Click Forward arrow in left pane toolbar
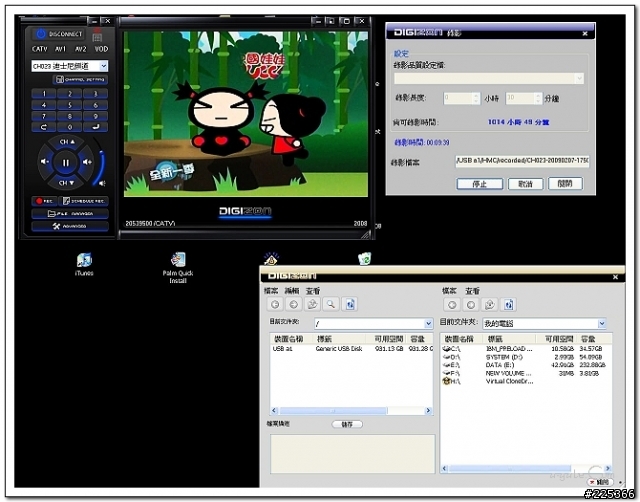This screenshot has width=640, height=502. pyautogui.click(x=293, y=304)
